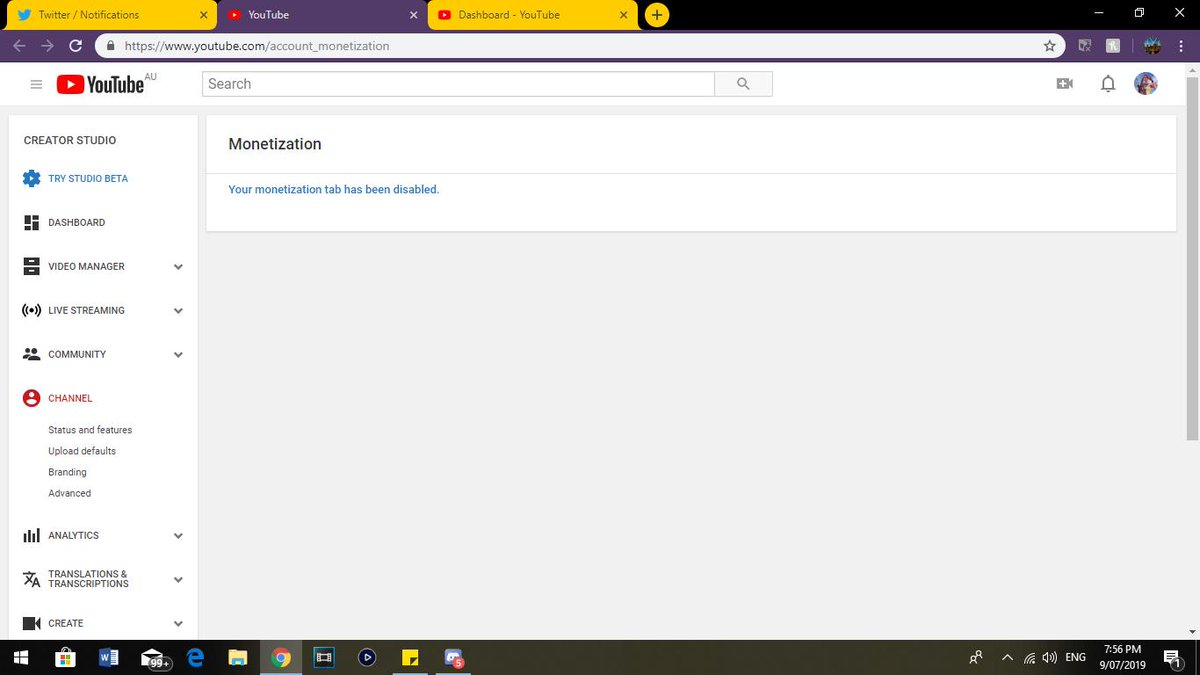Bookmark this page with the star icon

pyautogui.click(x=1049, y=45)
